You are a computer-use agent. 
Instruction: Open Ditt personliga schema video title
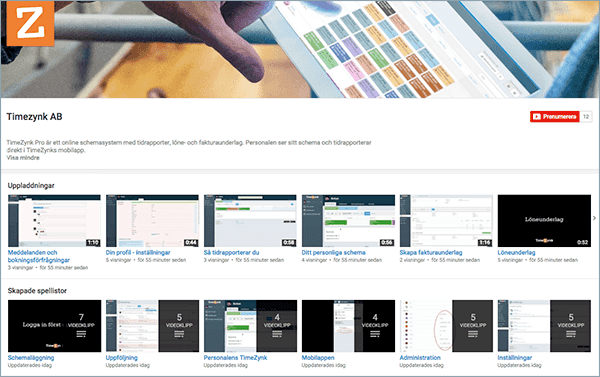click(334, 253)
